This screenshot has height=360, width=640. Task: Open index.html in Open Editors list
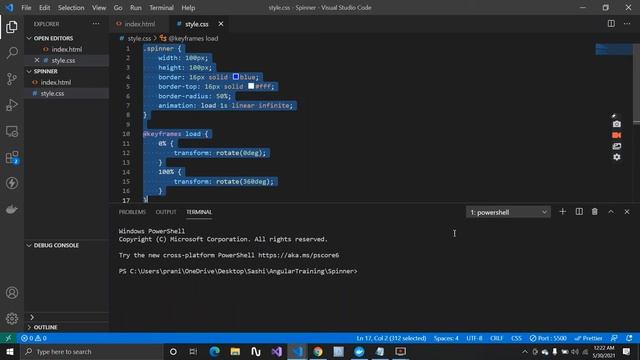[67, 49]
